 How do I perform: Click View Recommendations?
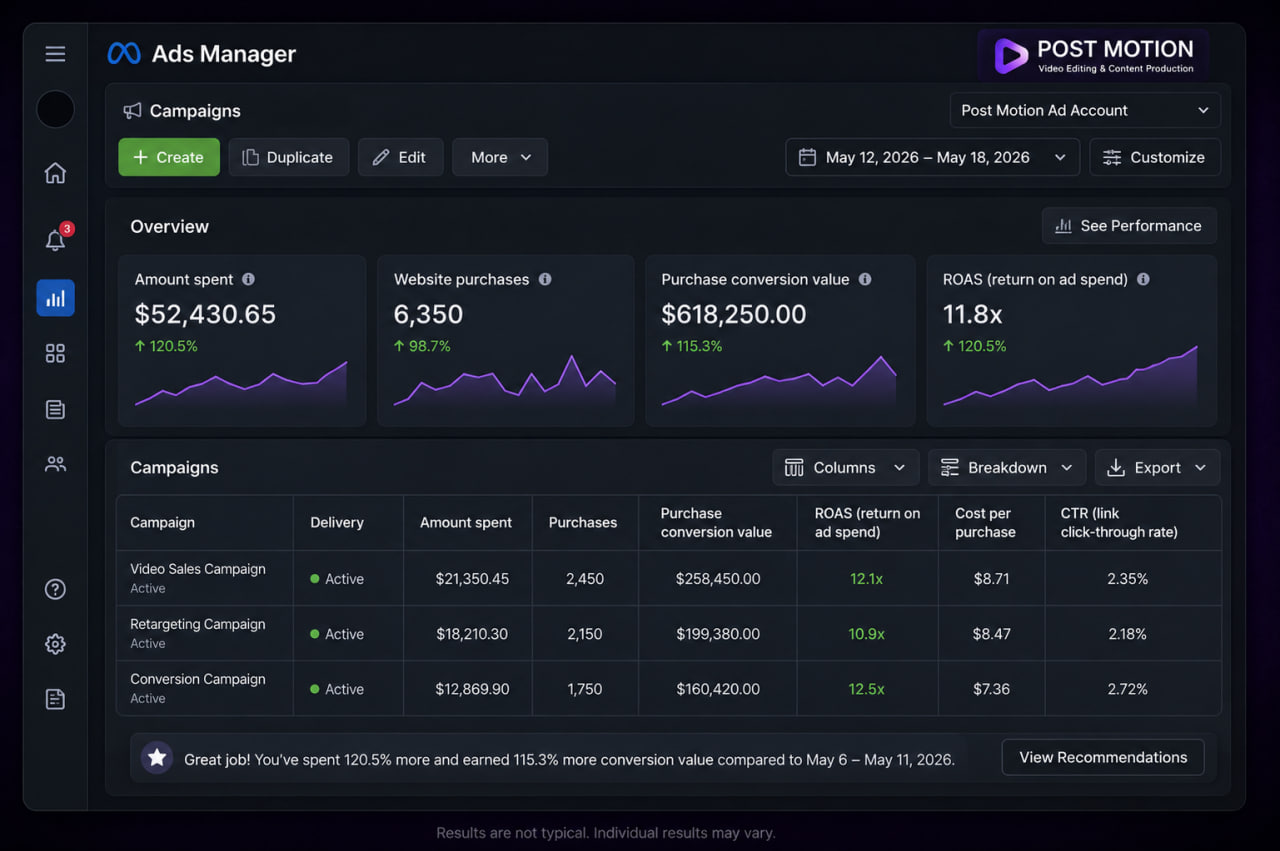coord(1103,757)
